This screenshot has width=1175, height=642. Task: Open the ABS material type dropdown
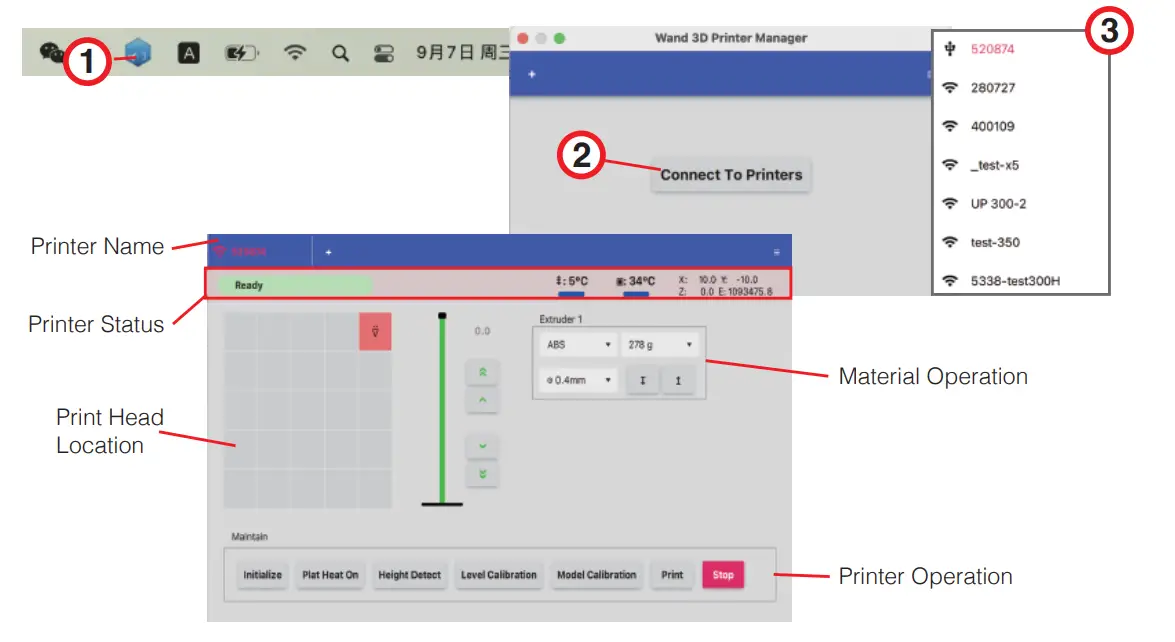577,345
